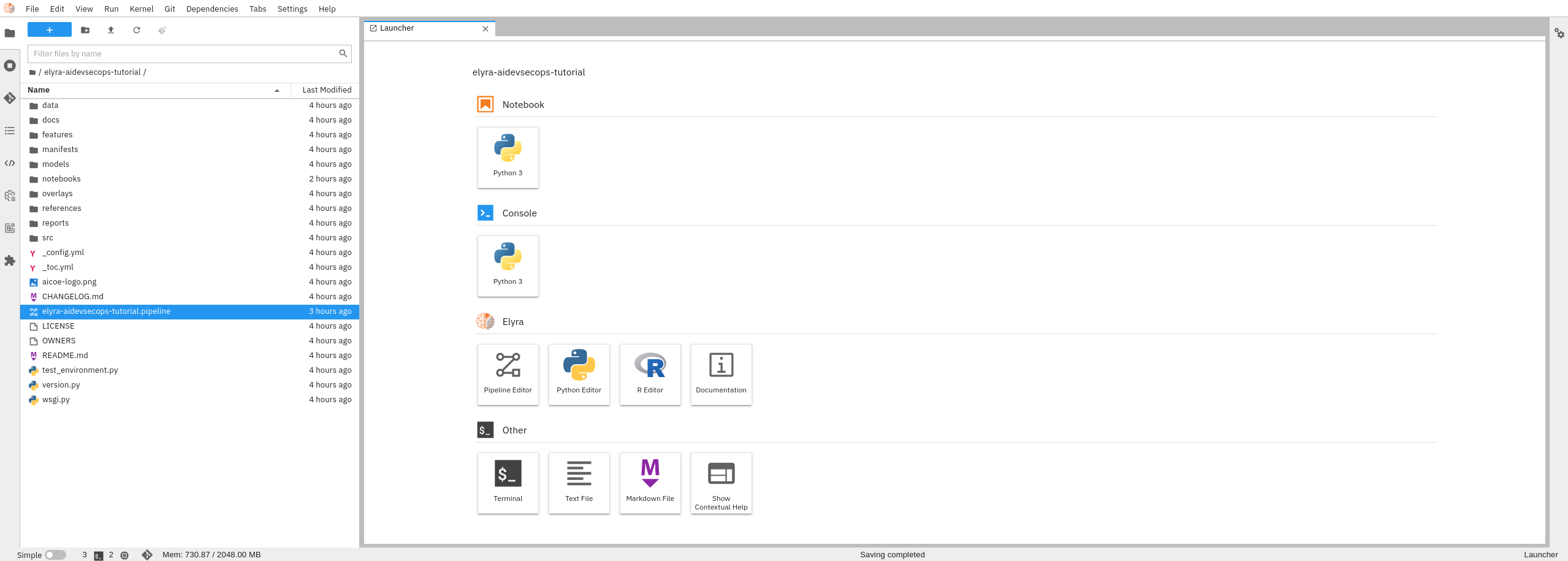This screenshot has height=561, width=1568.
Task: Open the Runtime Images sidebar panel
Action: coord(10,228)
